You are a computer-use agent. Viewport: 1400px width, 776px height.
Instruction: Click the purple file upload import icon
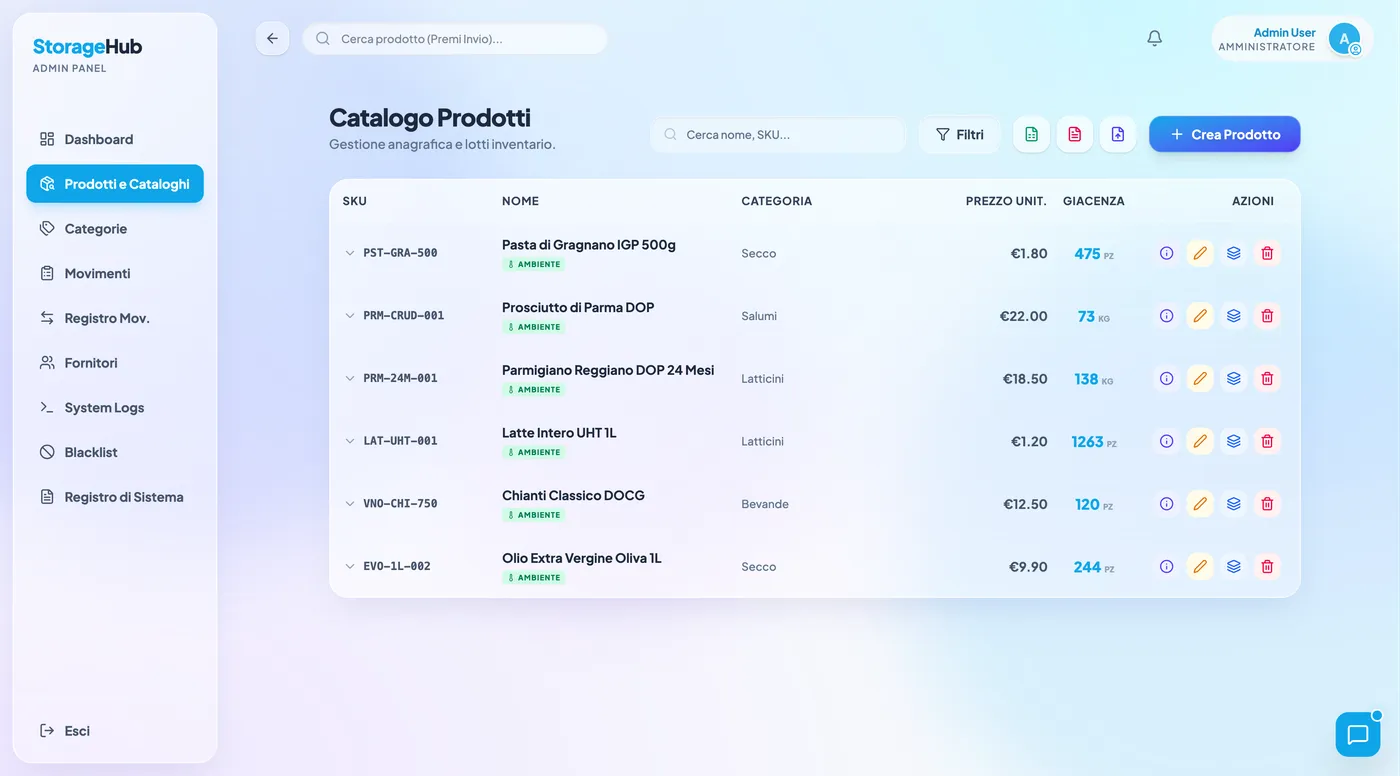pos(1118,134)
